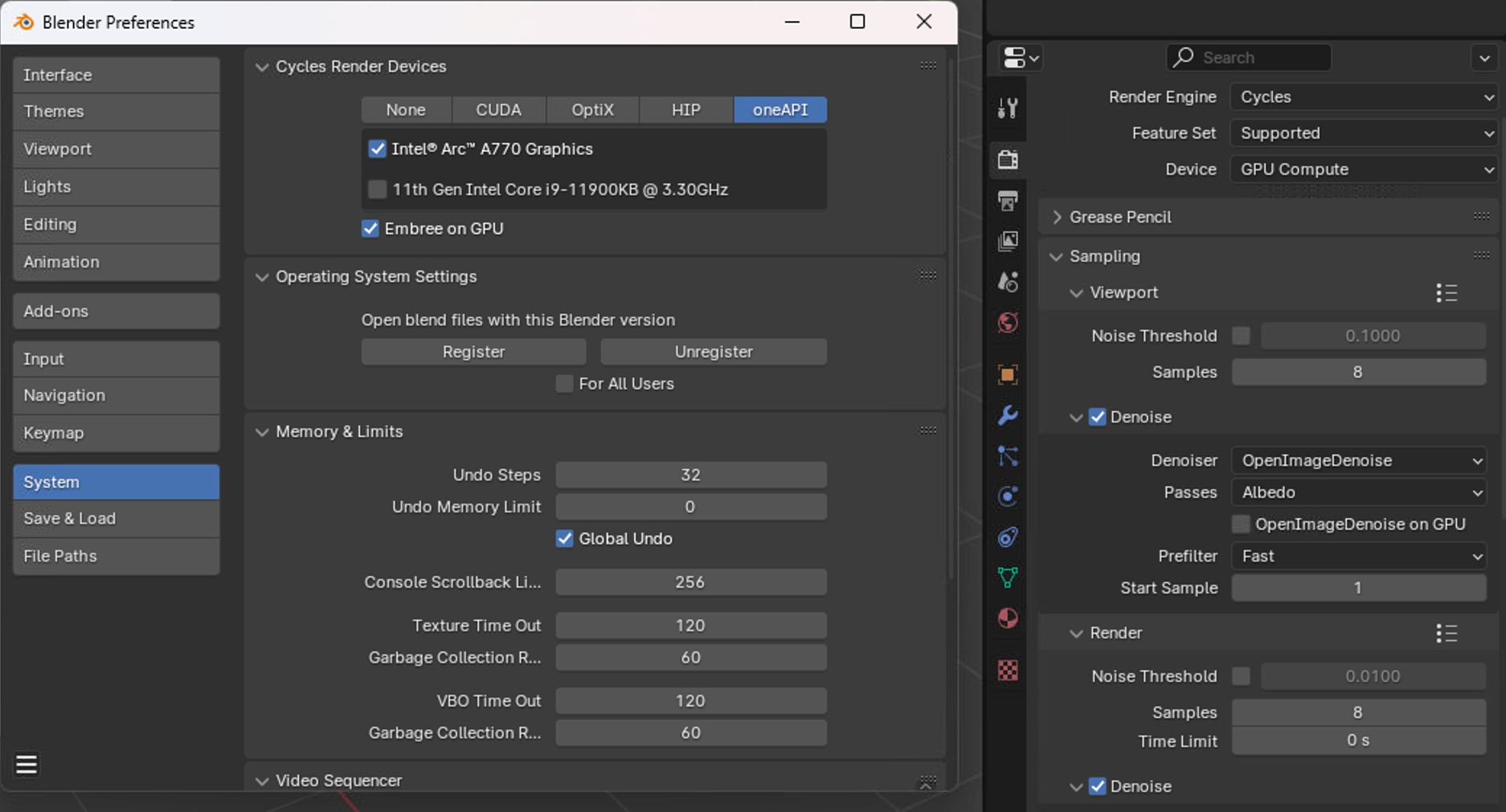
Task: Enable OpenImageDenoise on GPU checkbox
Action: click(x=1241, y=524)
